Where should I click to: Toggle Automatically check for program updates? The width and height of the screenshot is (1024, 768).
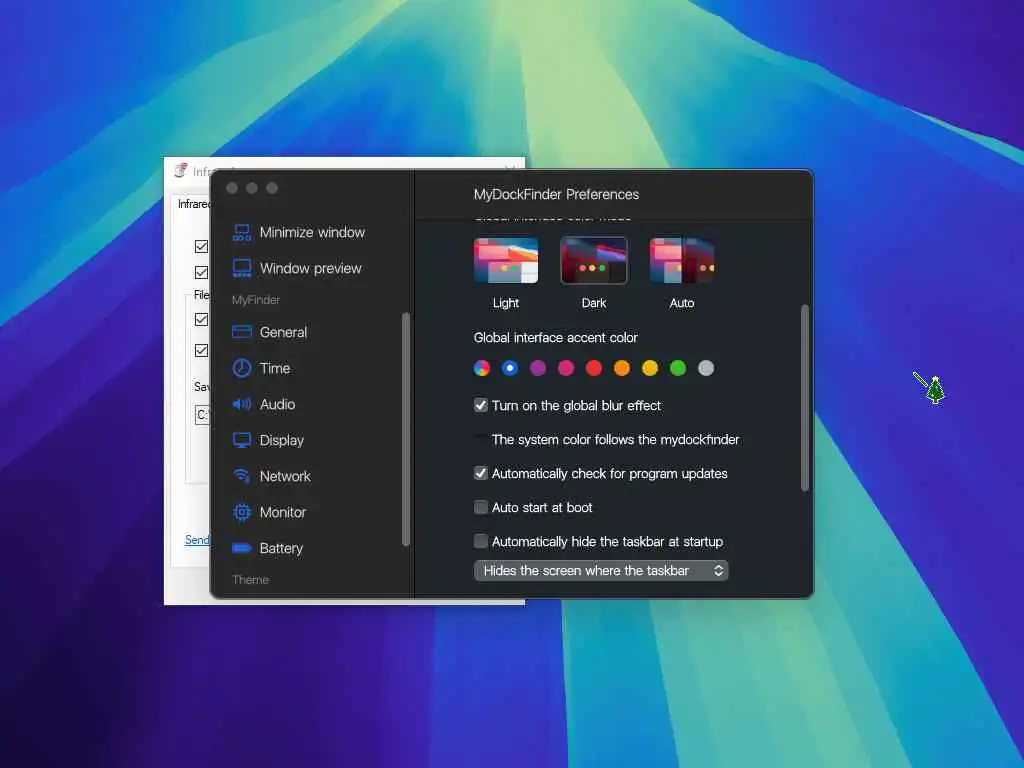pos(481,473)
